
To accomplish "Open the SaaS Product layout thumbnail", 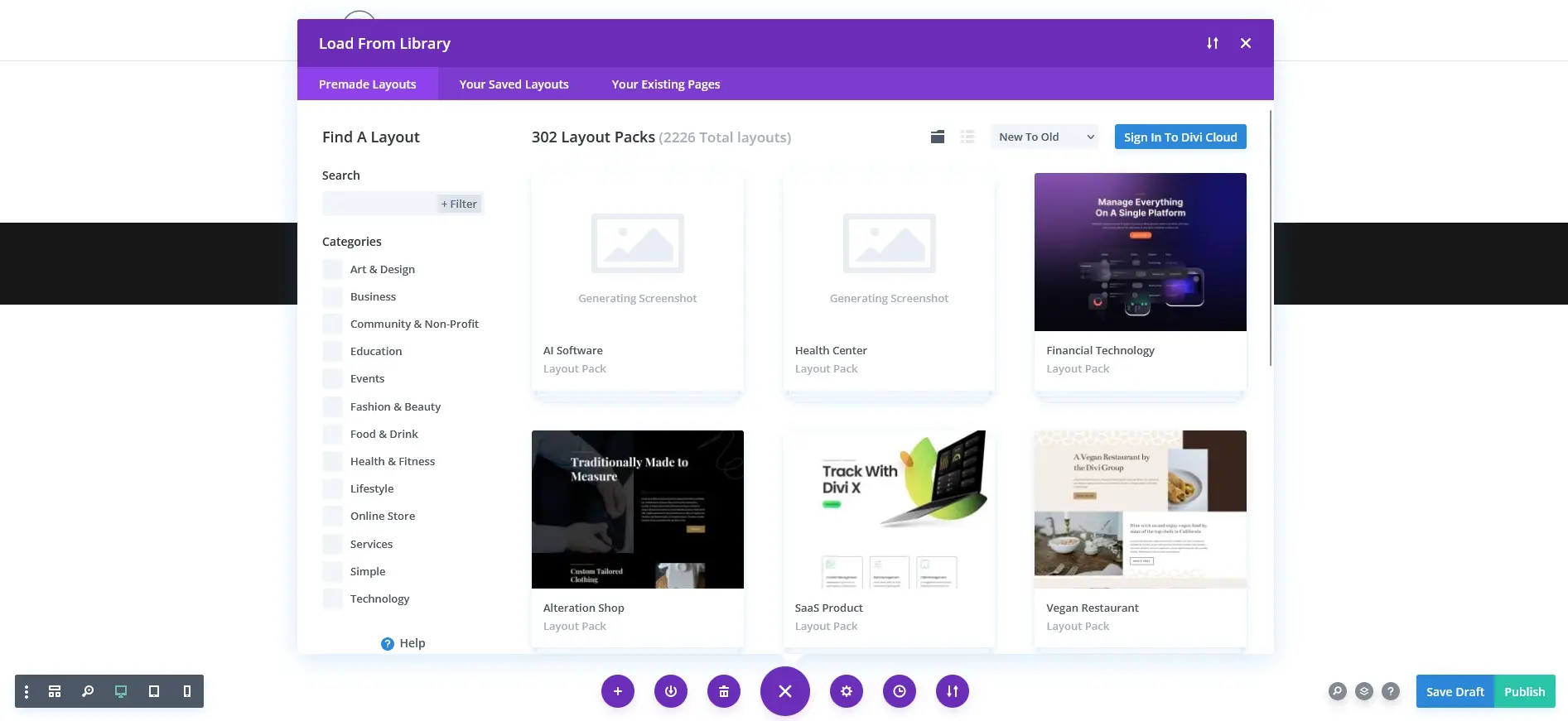I will point(889,509).
